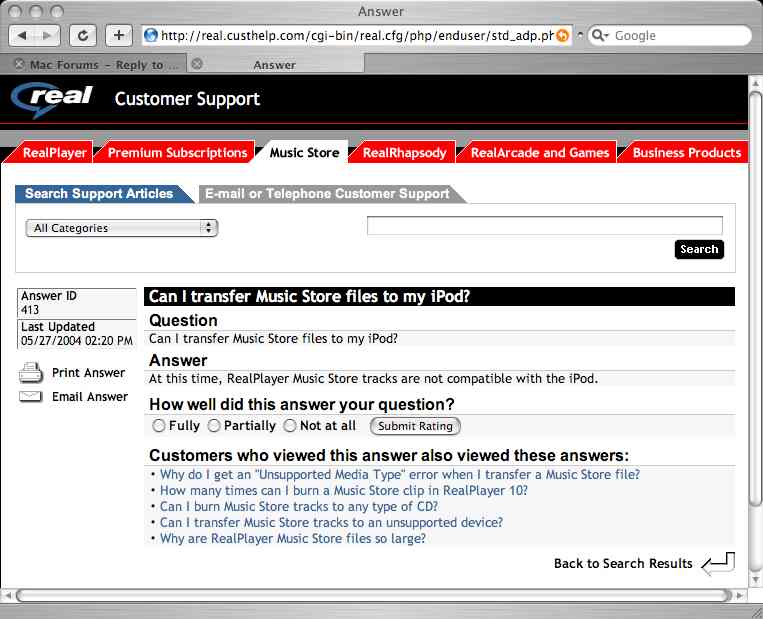763x619 pixels.
Task: Open the All Categories dropdown
Action: click(122, 228)
